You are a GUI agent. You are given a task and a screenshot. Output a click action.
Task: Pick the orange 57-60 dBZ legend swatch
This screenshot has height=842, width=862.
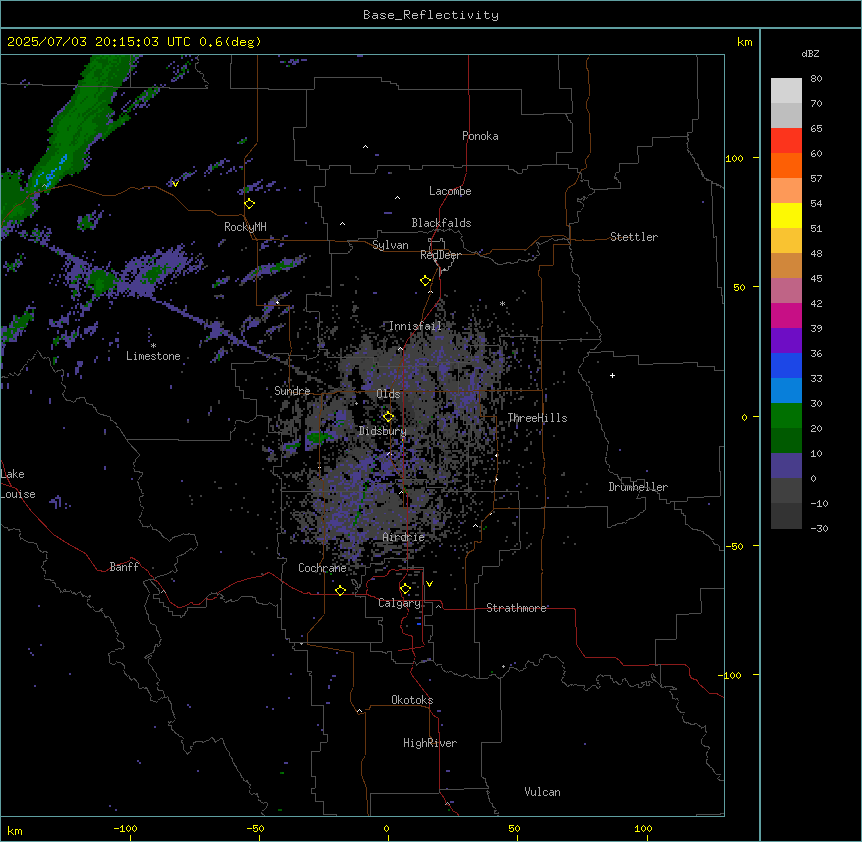click(x=786, y=165)
